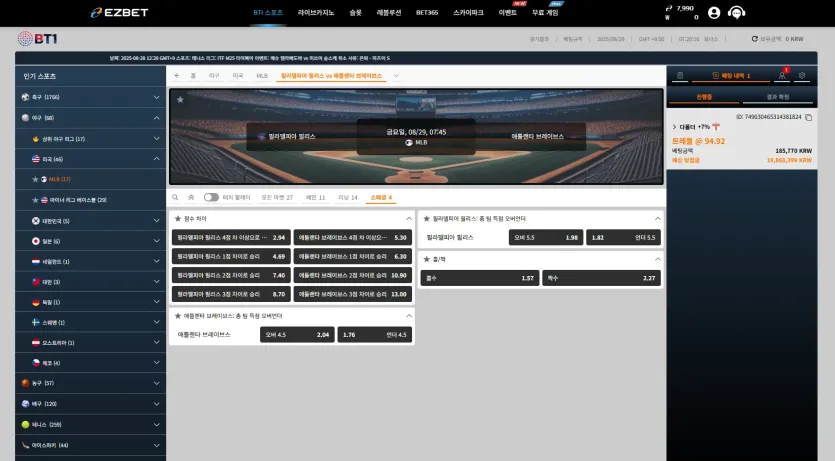Open the match selector dropdown chevron
Screen dimensions: 835x461
(x=396, y=76)
